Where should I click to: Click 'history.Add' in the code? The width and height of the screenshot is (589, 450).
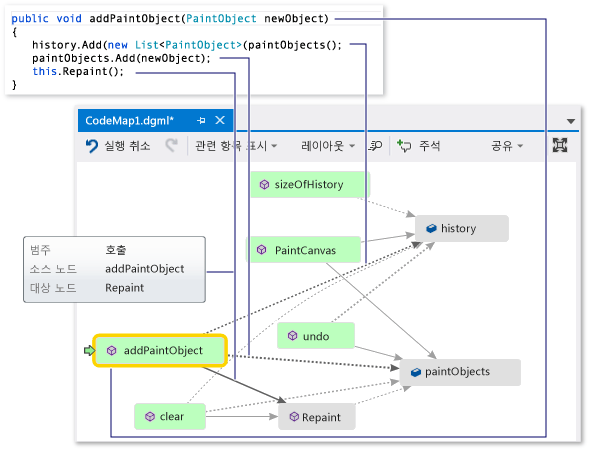[67, 45]
